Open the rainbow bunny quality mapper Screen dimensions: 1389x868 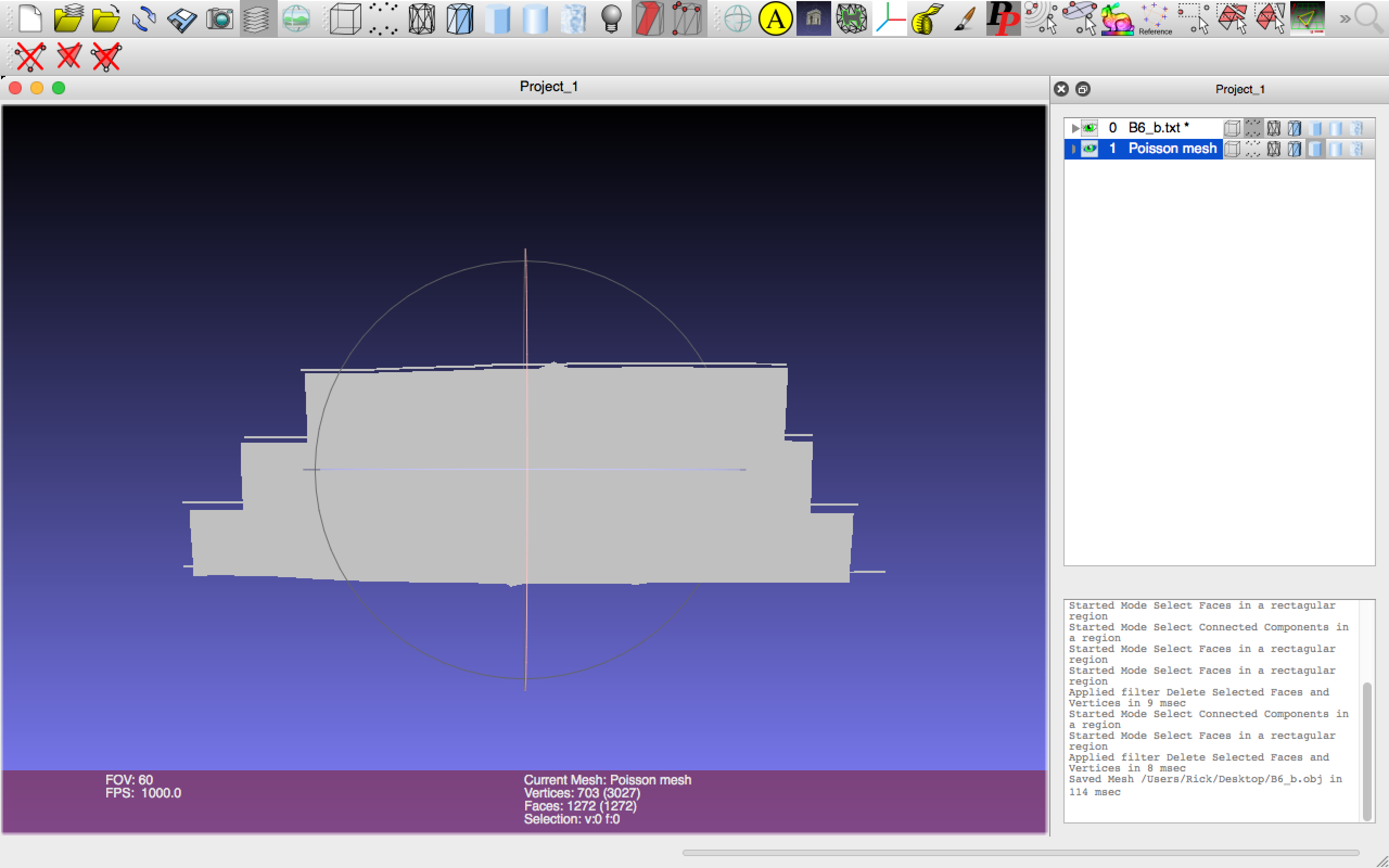click(x=1117, y=18)
